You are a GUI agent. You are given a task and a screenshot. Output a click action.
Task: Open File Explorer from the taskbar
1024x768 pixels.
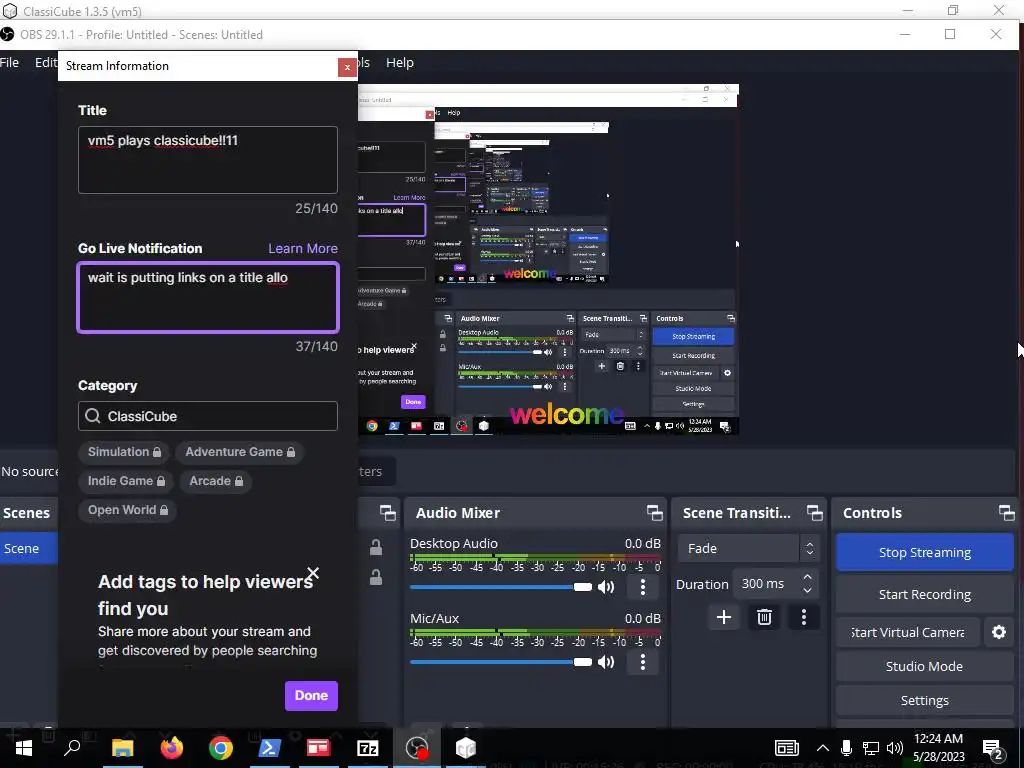tap(122, 748)
